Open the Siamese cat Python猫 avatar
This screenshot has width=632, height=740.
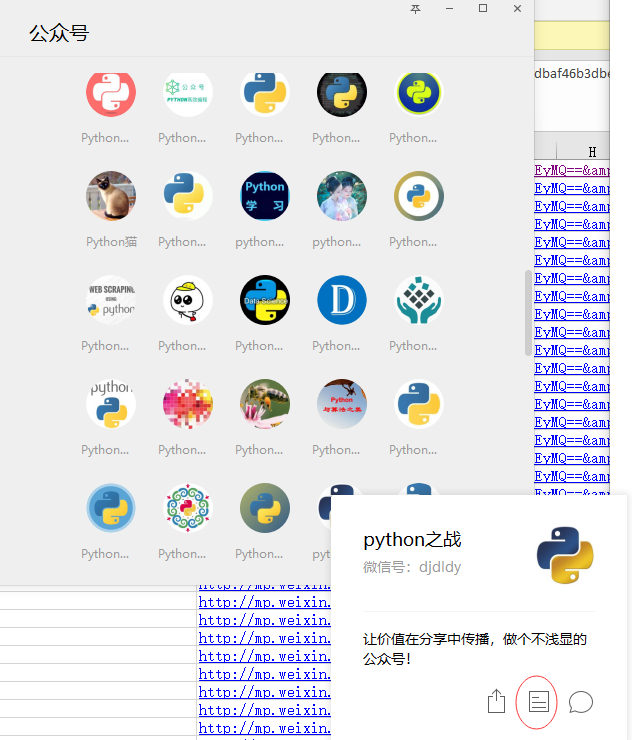(111, 196)
